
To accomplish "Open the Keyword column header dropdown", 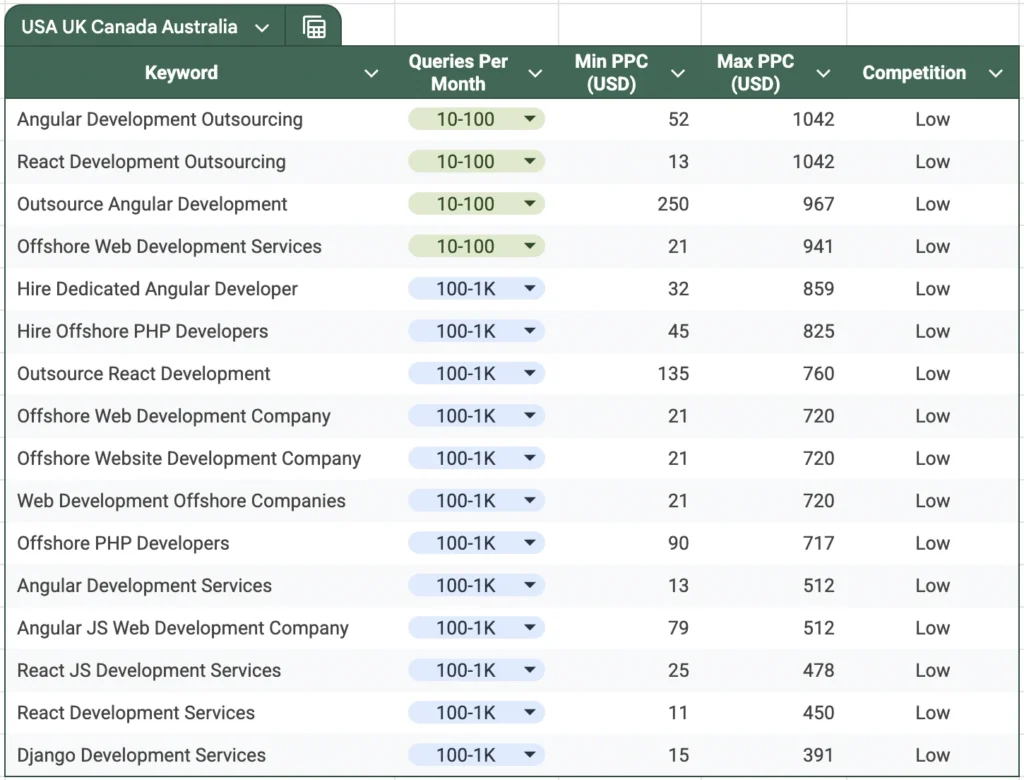I will (x=371, y=73).
